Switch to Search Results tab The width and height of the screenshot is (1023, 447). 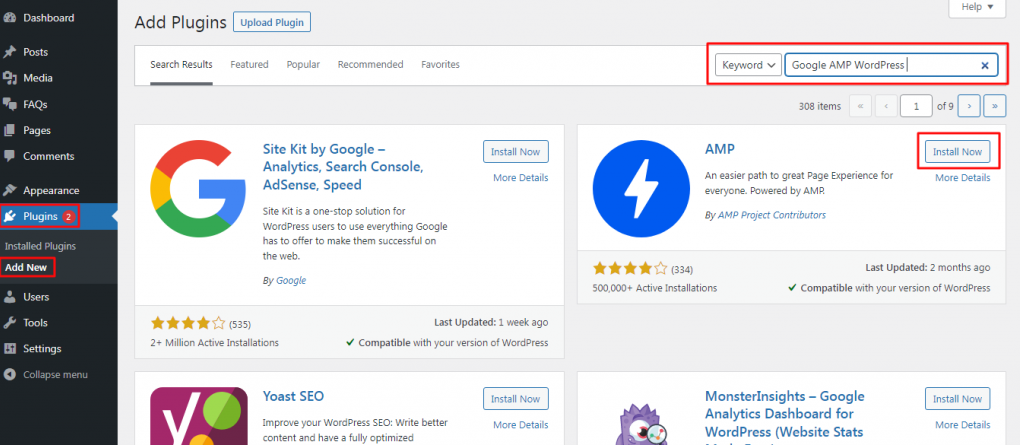point(181,65)
